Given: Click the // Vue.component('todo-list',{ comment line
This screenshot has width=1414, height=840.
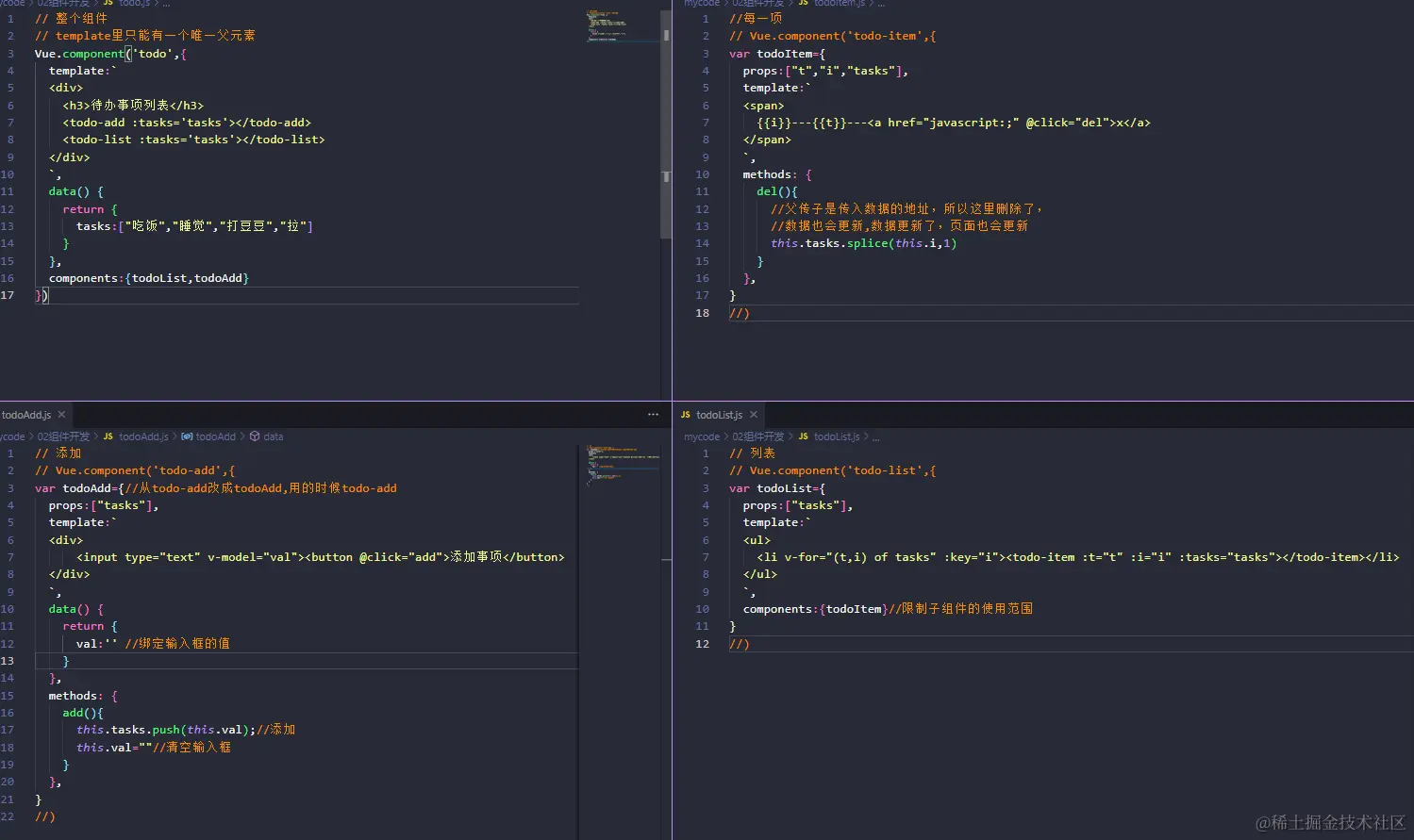Looking at the screenshot, I should 833,470.
